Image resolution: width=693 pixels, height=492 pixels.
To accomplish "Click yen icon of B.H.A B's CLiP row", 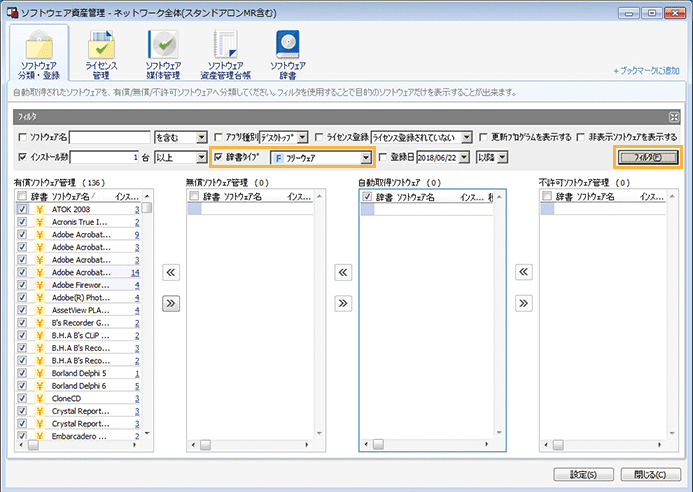I will coord(40,335).
